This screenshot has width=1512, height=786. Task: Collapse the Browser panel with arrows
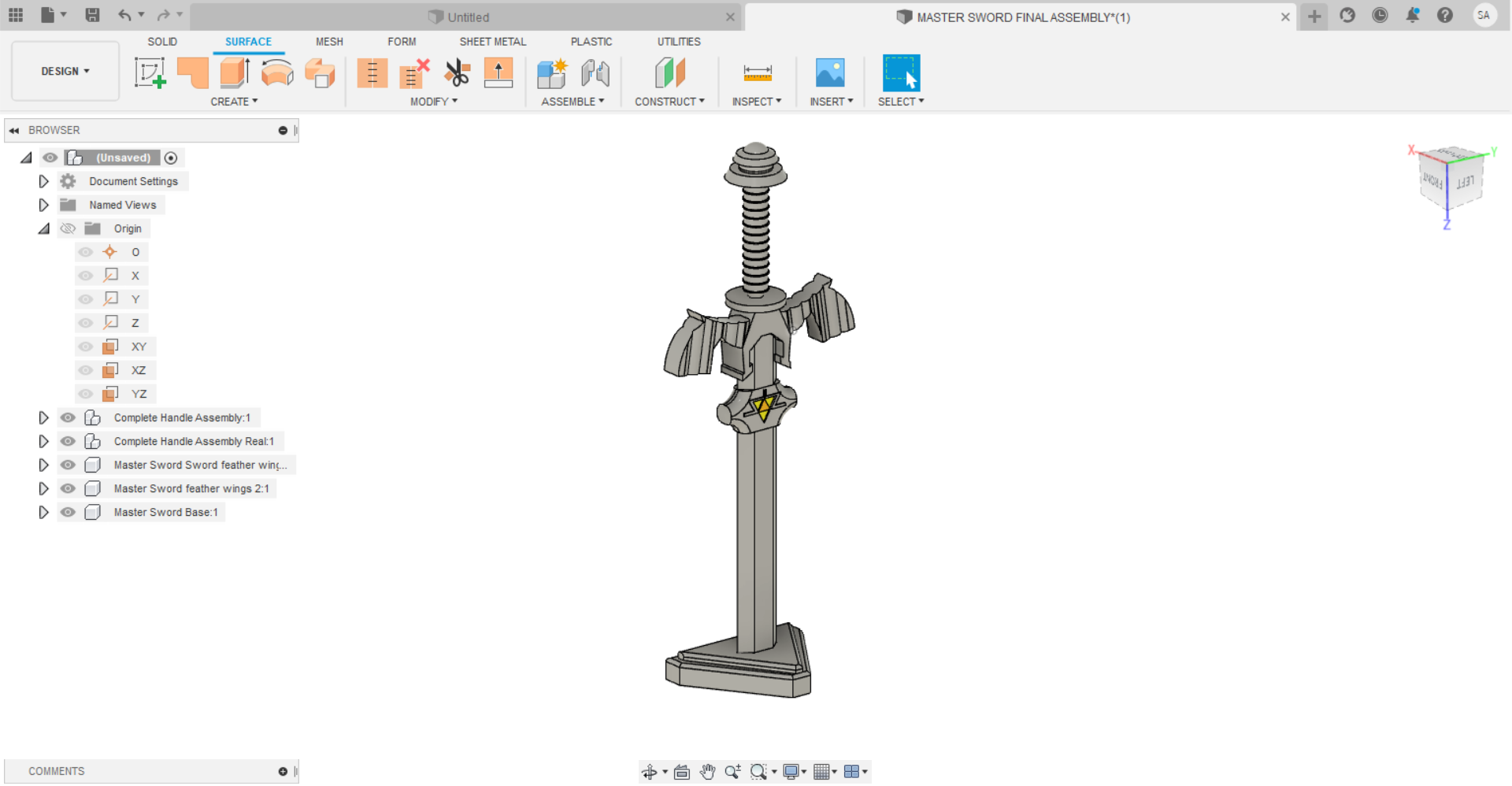click(x=14, y=130)
